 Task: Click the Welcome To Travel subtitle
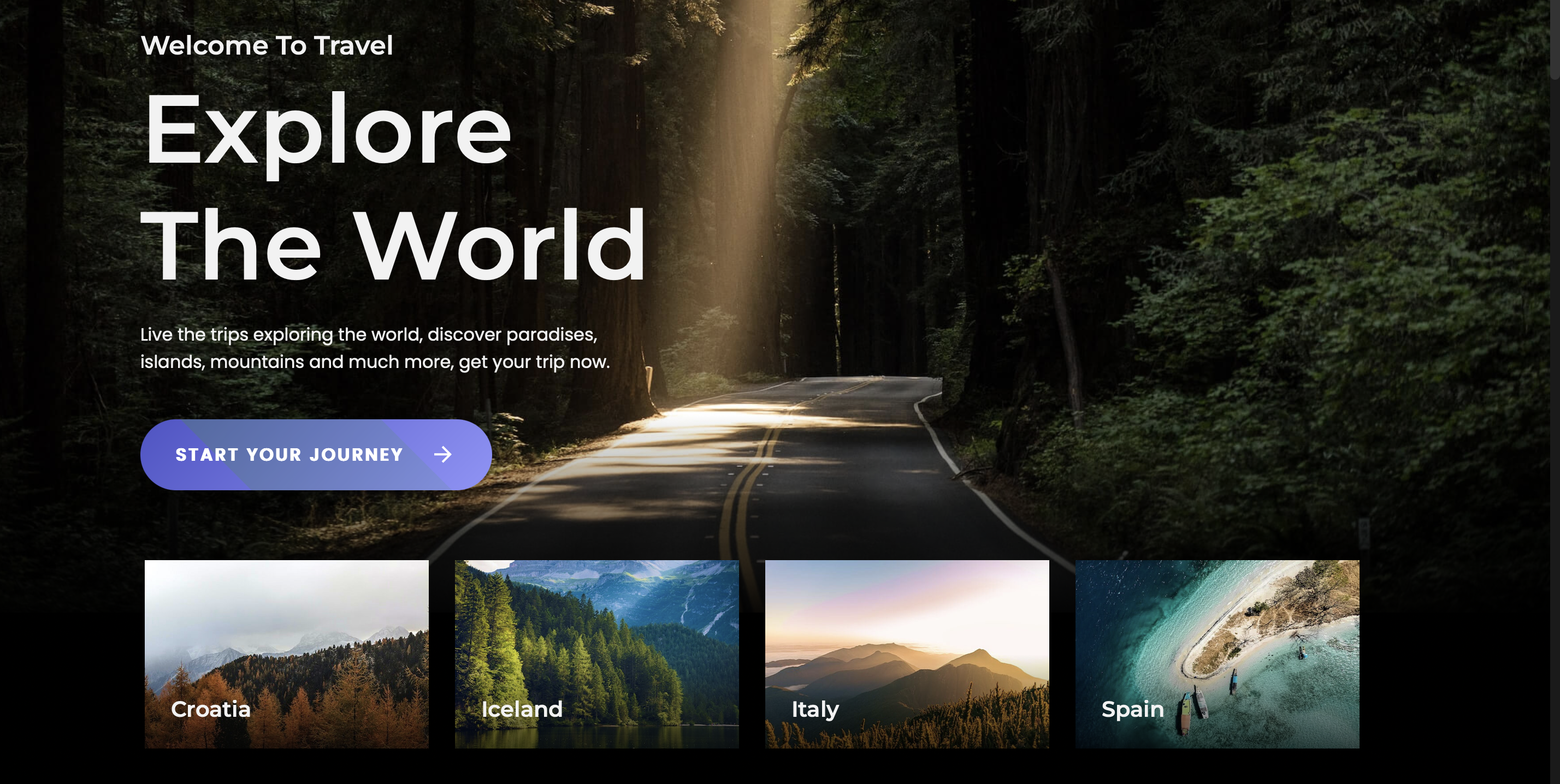[x=267, y=45]
